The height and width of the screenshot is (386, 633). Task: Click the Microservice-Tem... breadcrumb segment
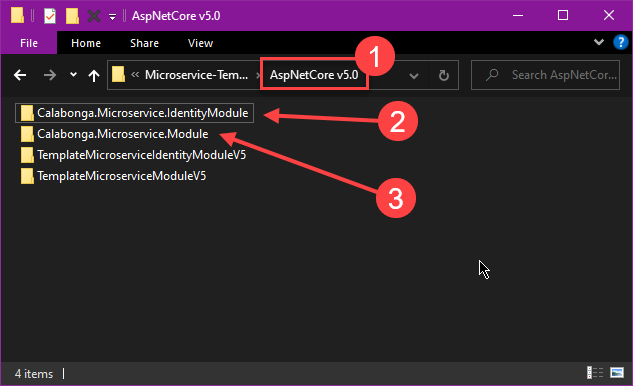(x=197, y=75)
